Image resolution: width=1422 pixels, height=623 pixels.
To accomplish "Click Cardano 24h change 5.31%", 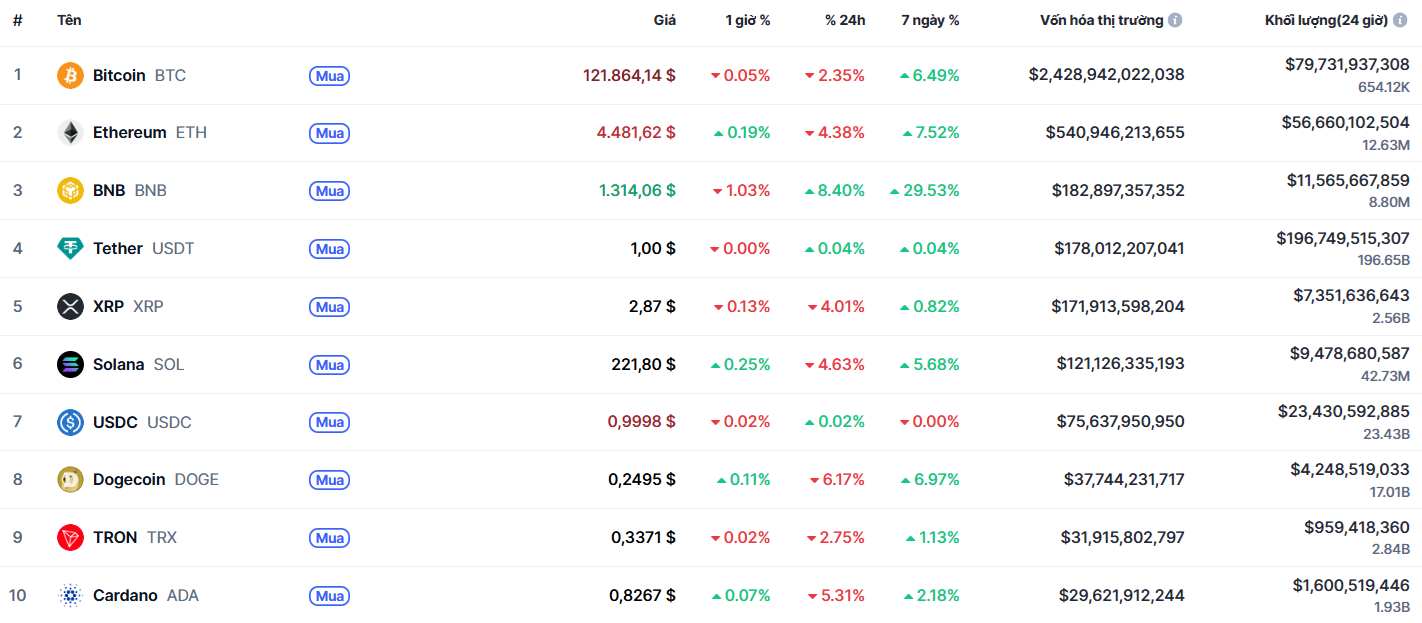I will tap(836, 596).
